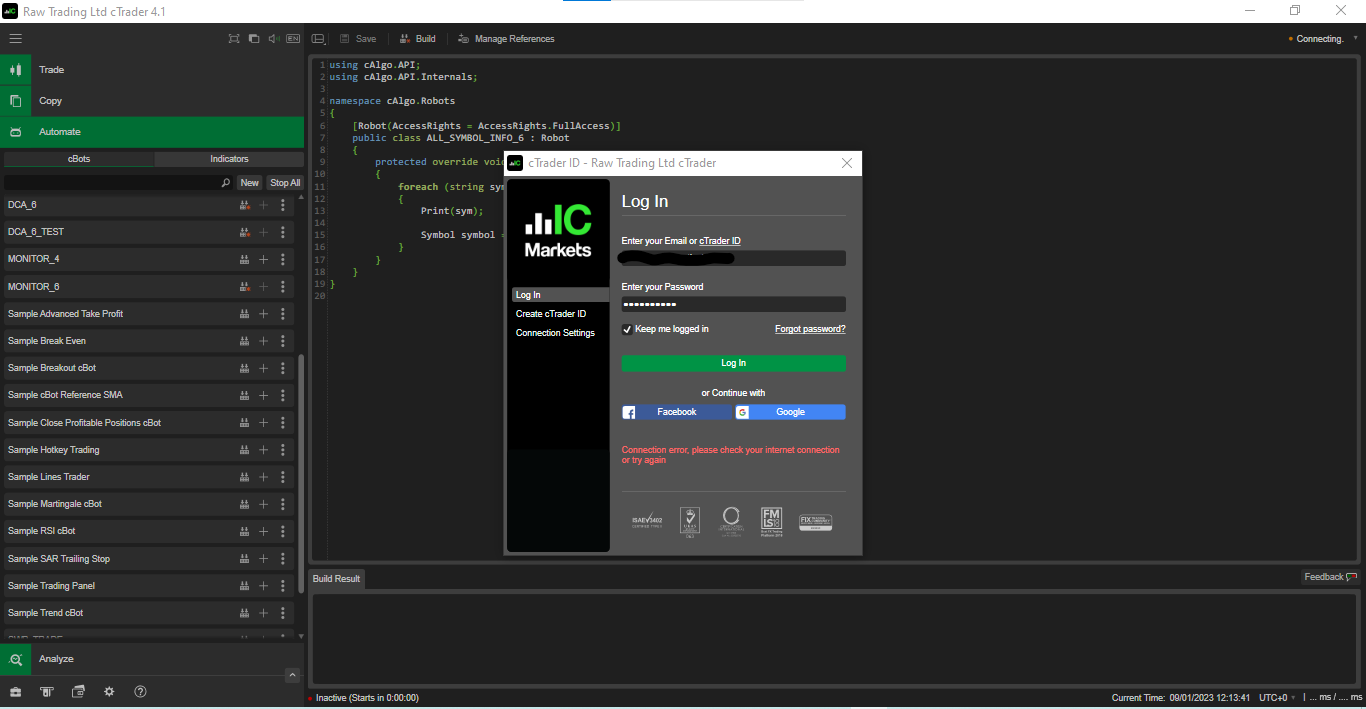Add an instance to Sample SAR Trailing Stop
The height and width of the screenshot is (709, 1366).
tap(264, 559)
